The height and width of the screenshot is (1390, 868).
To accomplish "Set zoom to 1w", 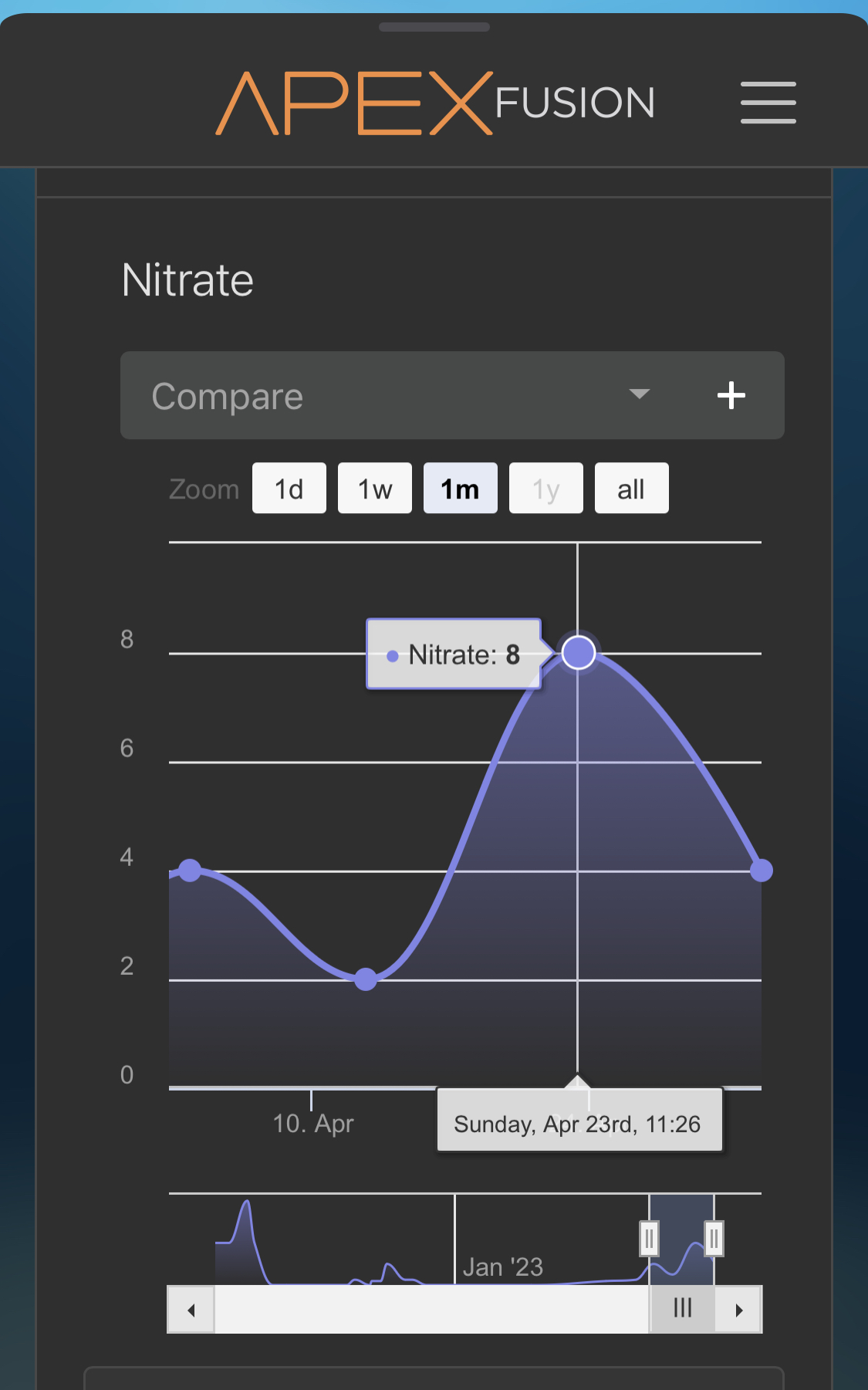I will click(375, 489).
